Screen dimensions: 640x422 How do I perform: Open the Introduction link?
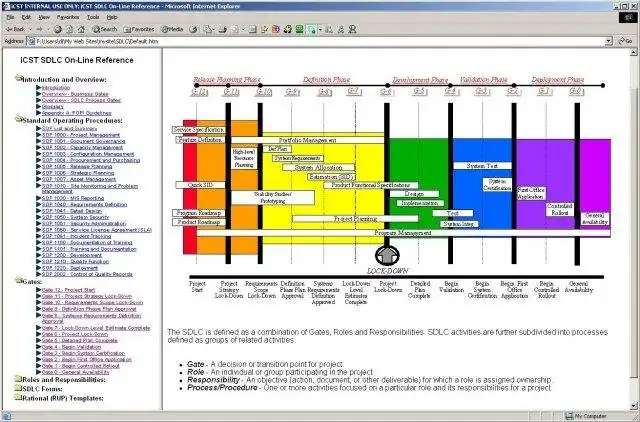(56, 88)
